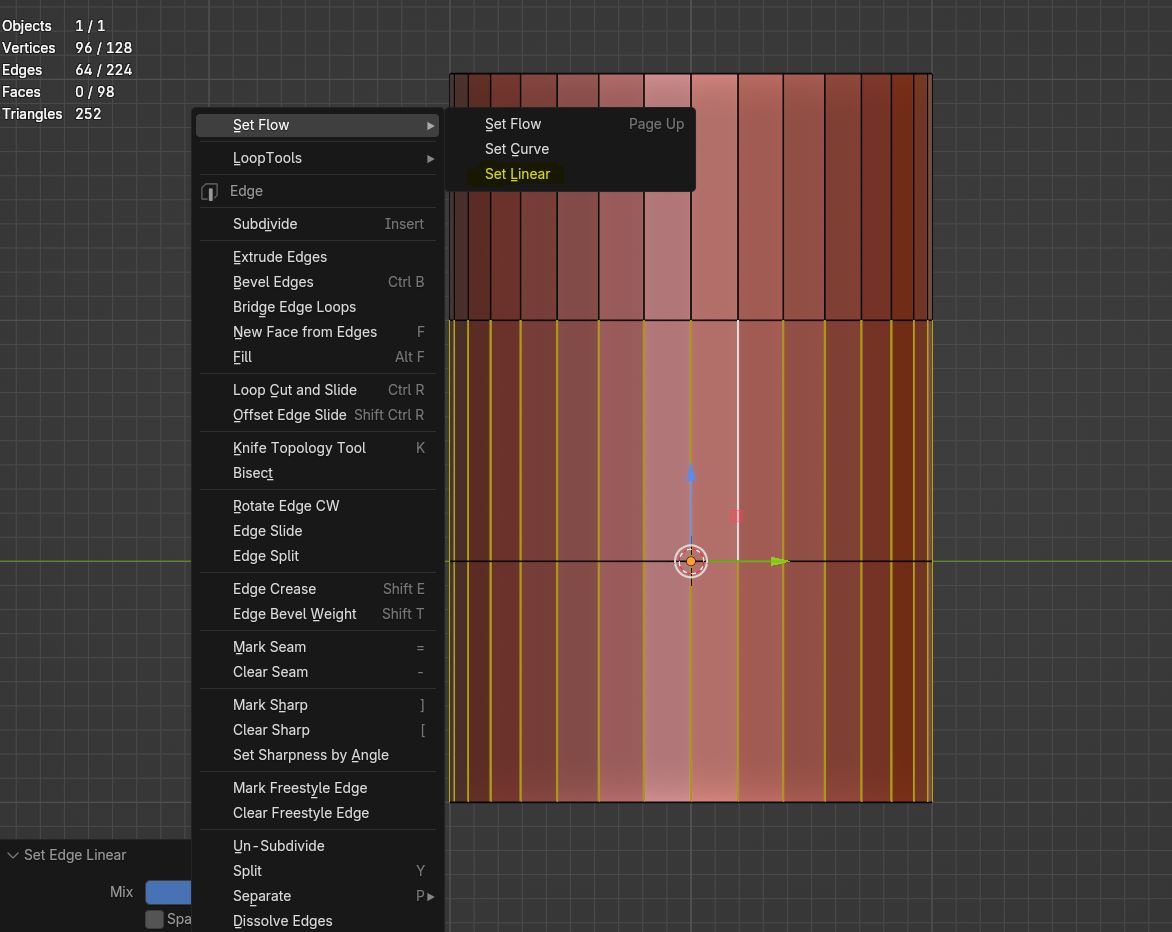Click the blue Mix slider

[168, 892]
